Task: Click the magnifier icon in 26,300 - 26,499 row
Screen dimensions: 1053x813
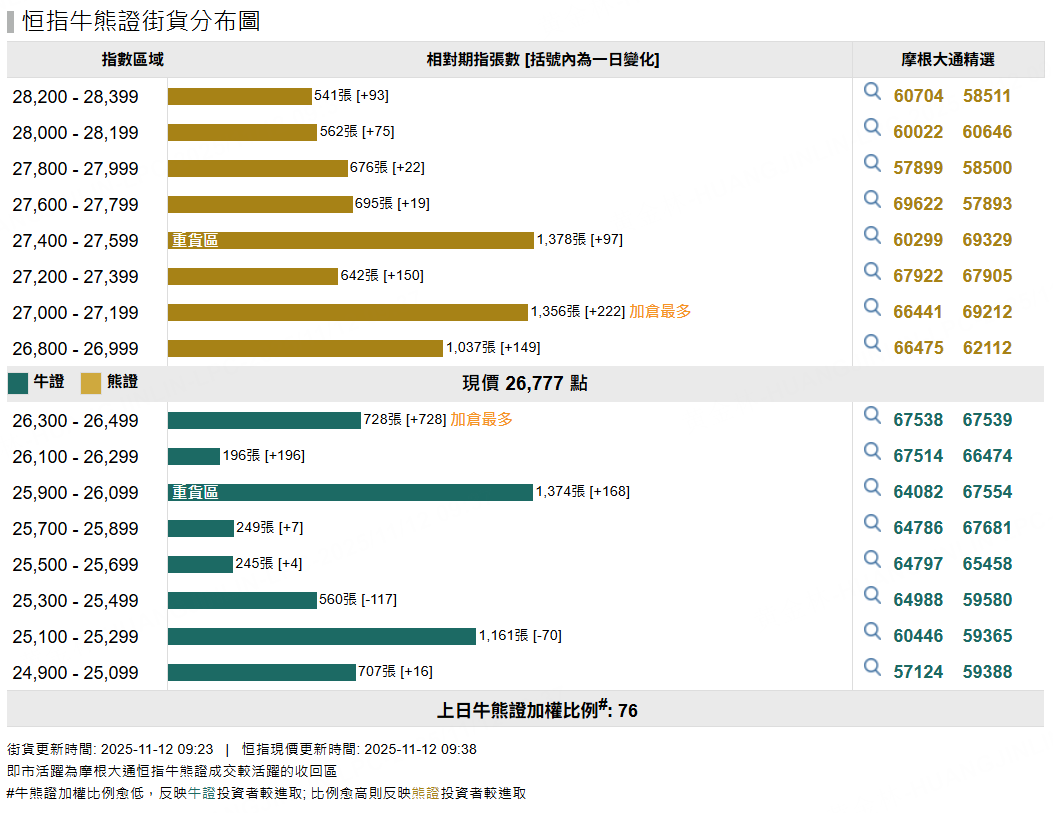Action: tap(872, 415)
